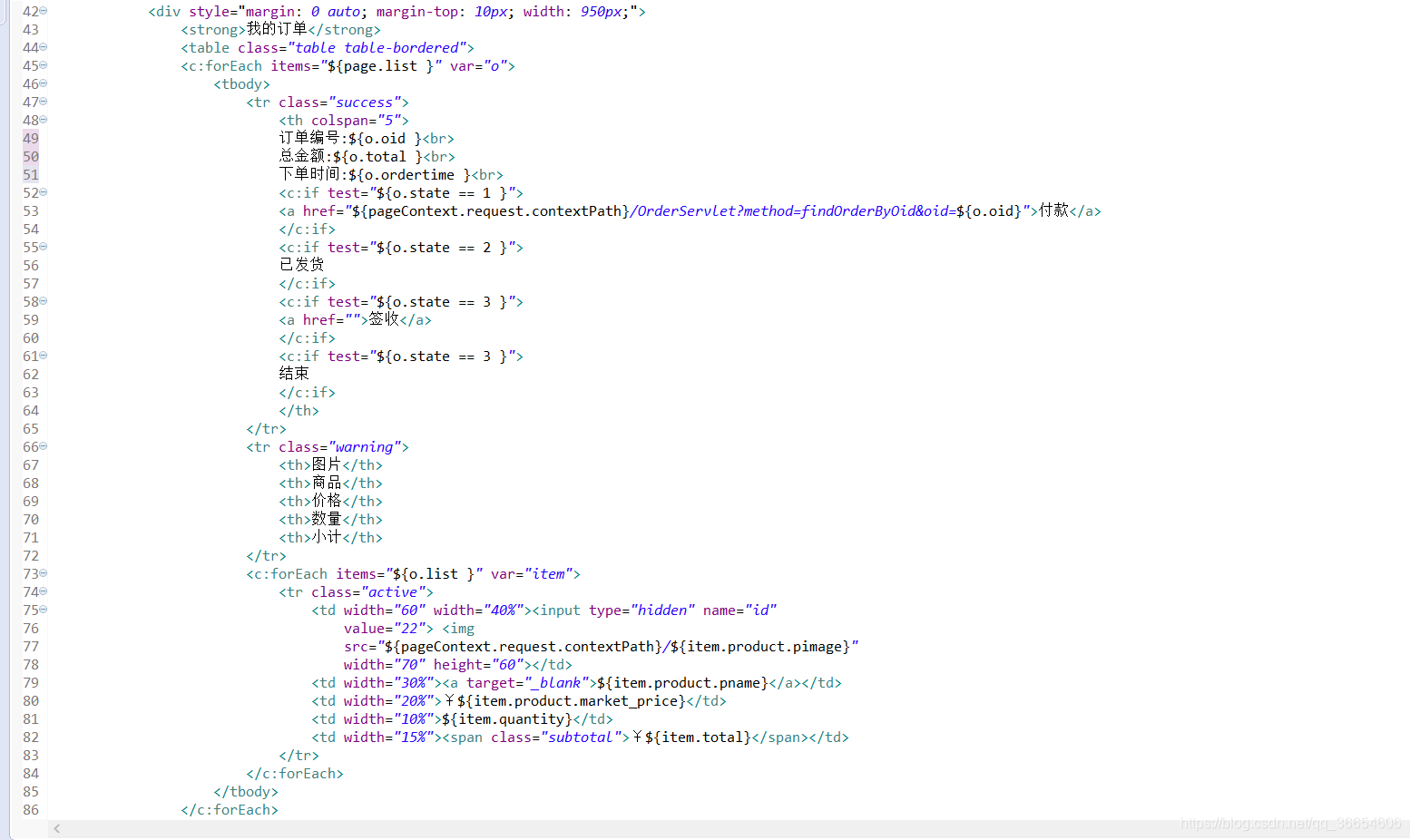Click "${o.list }" items expression
This screenshot has width=1410, height=840.
click(434, 573)
